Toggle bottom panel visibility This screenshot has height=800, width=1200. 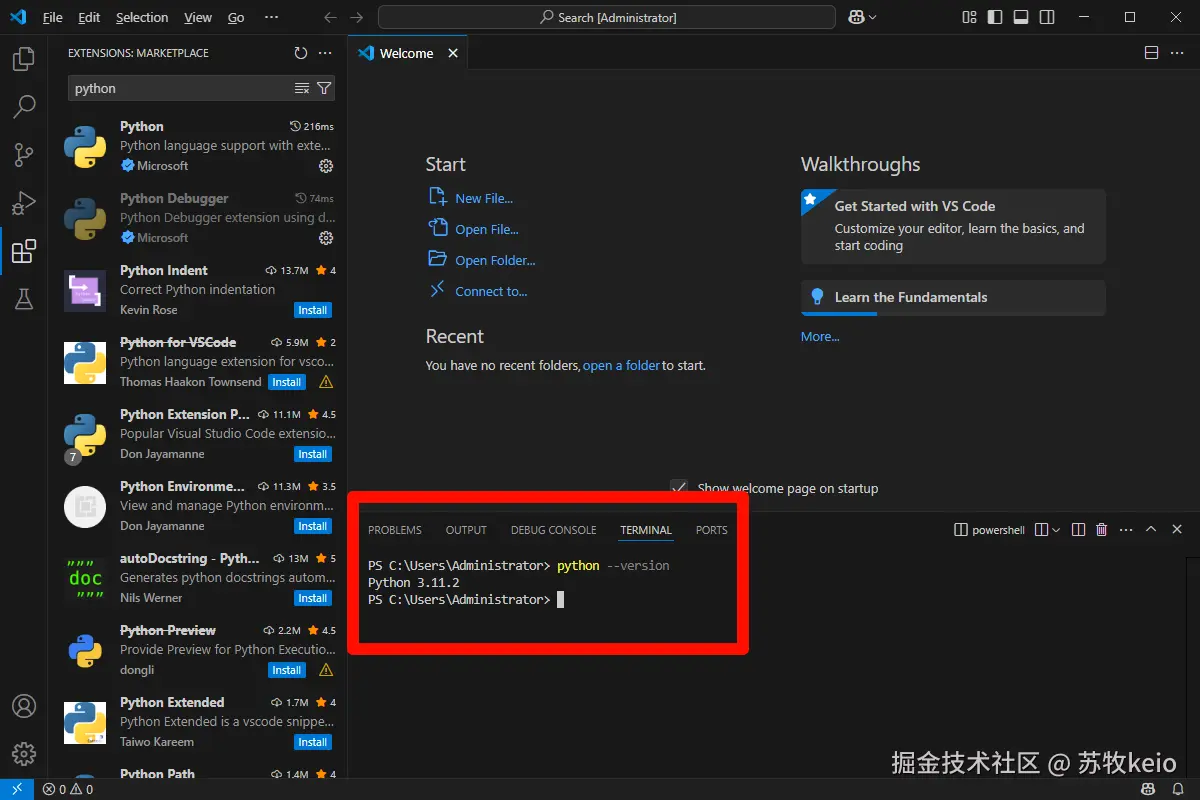point(1021,17)
